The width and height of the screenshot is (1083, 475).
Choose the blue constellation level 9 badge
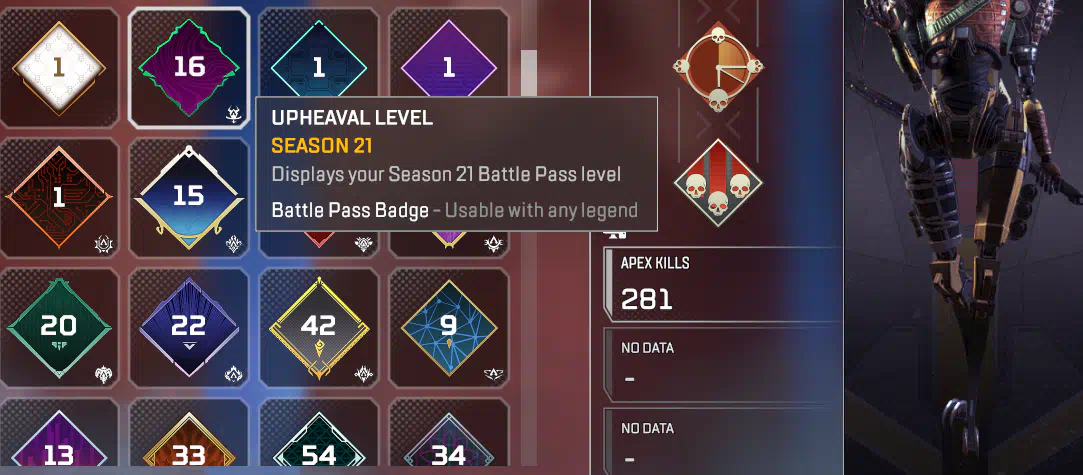[x=449, y=327]
